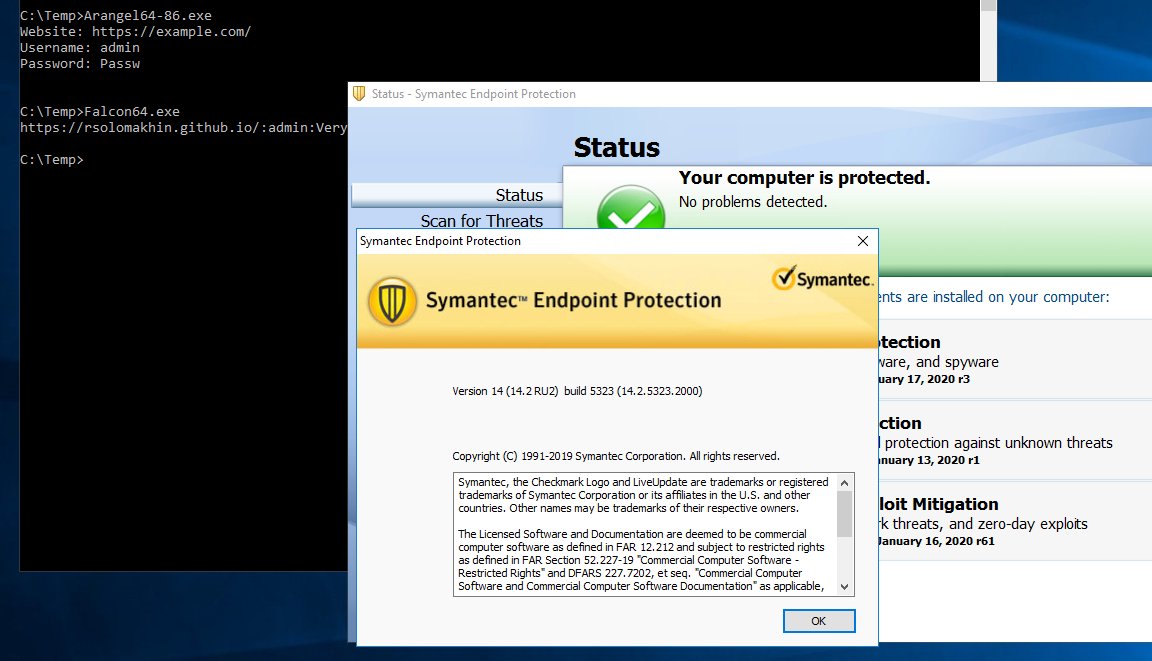
Task: Click 'Status - Symantec Endpoint Protection' window title
Action: tap(473, 94)
